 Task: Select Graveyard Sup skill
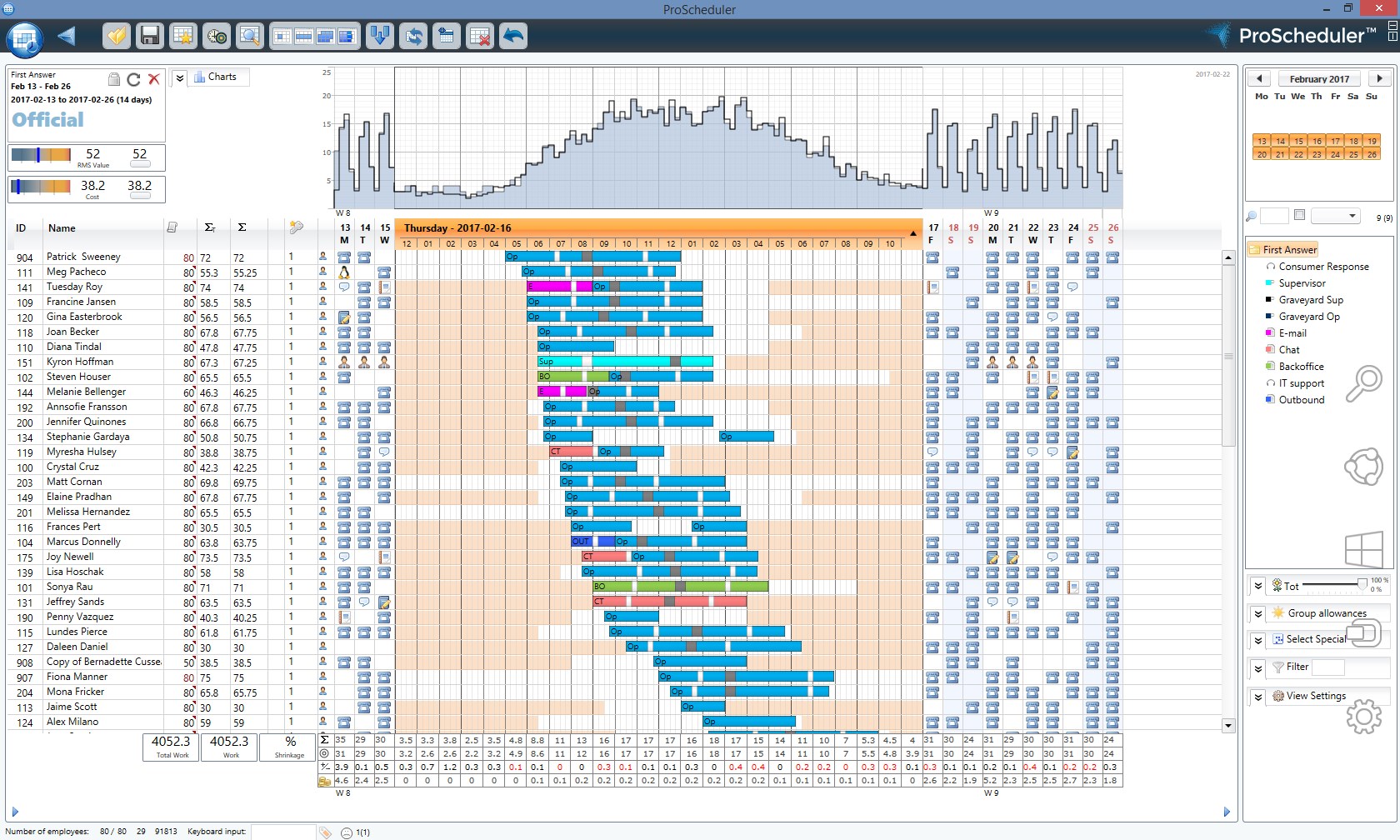coord(1311,300)
